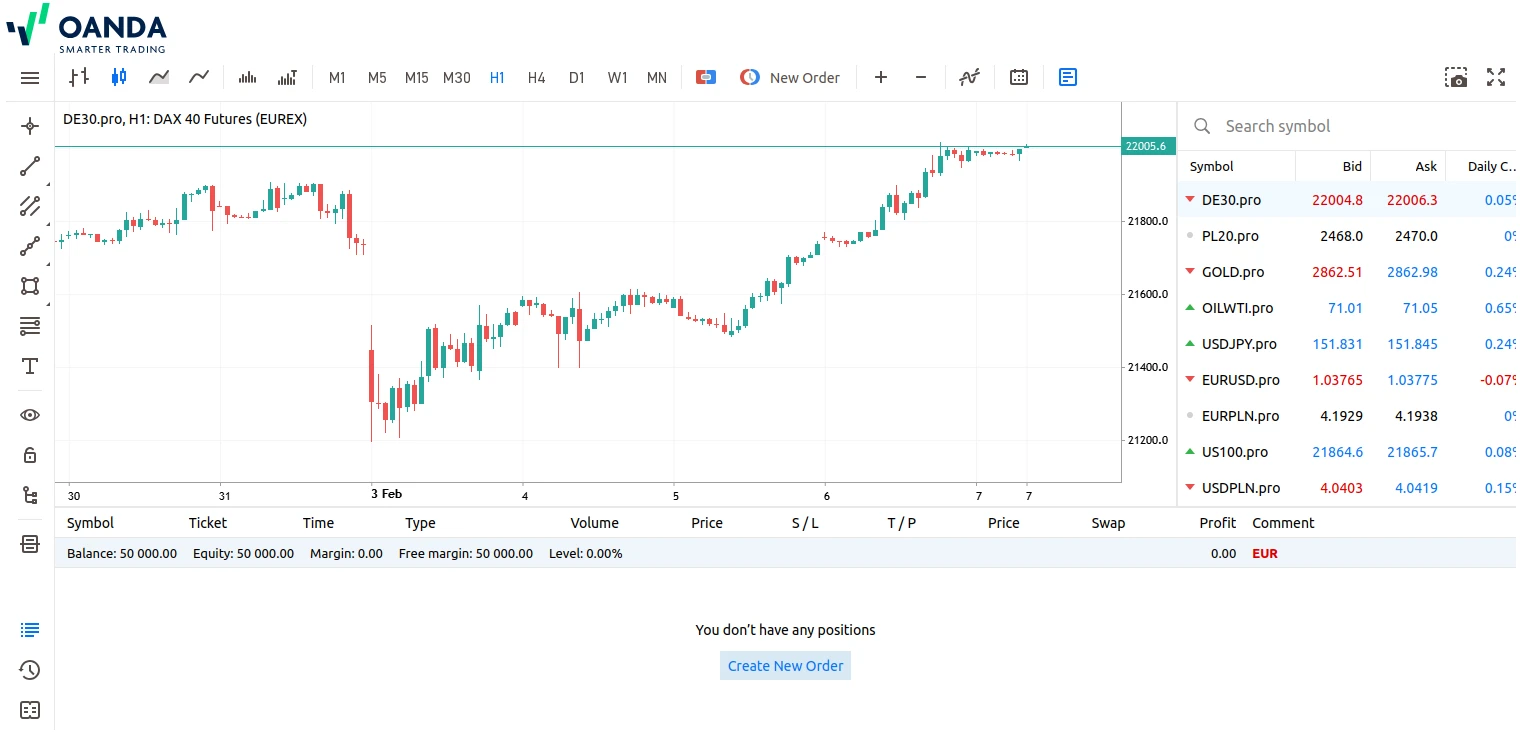
Task: Toggle real volumes display icon
Action: click(x=288, y=77)
